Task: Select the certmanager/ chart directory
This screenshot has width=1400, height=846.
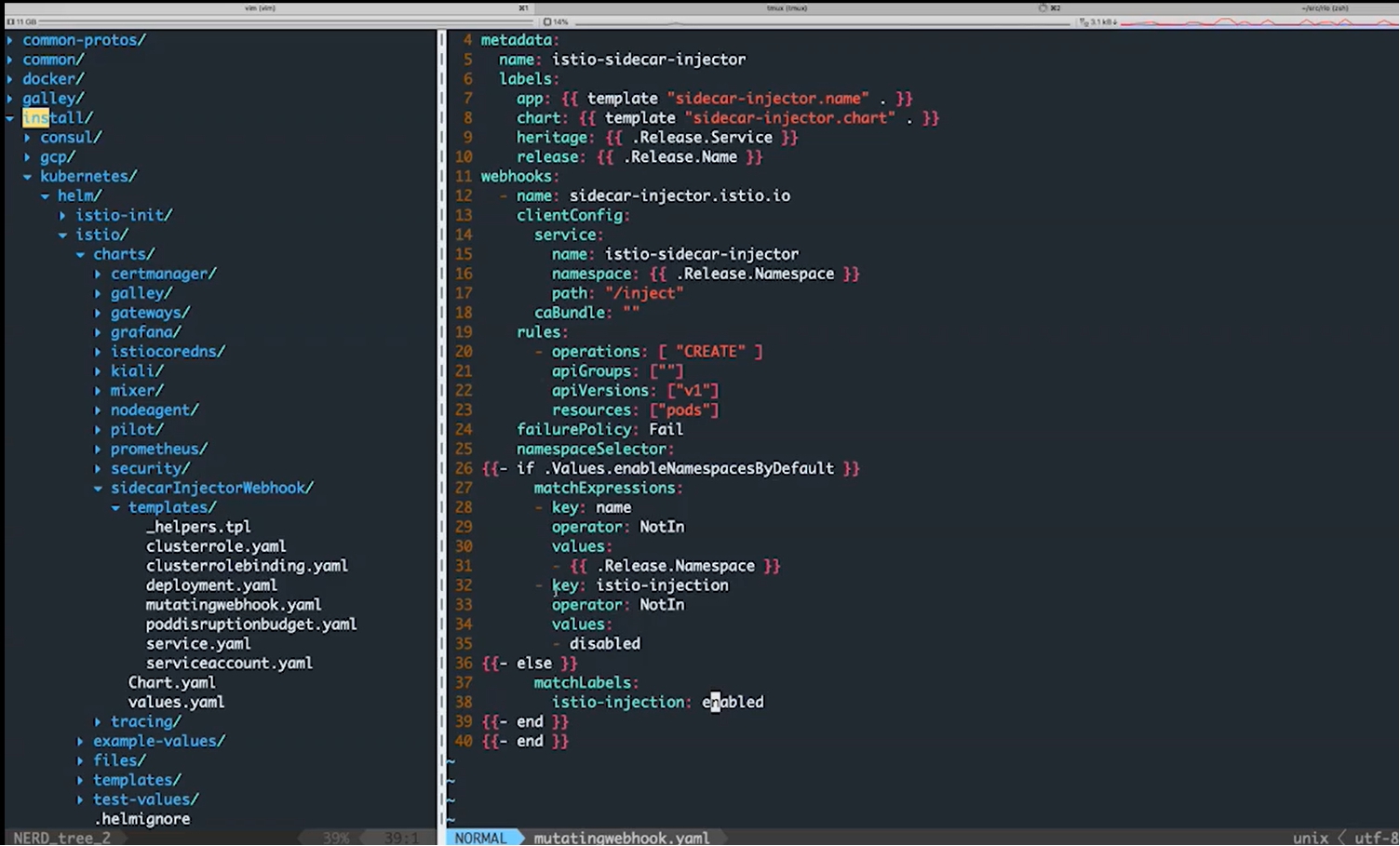Action: [x=164, y=275]
